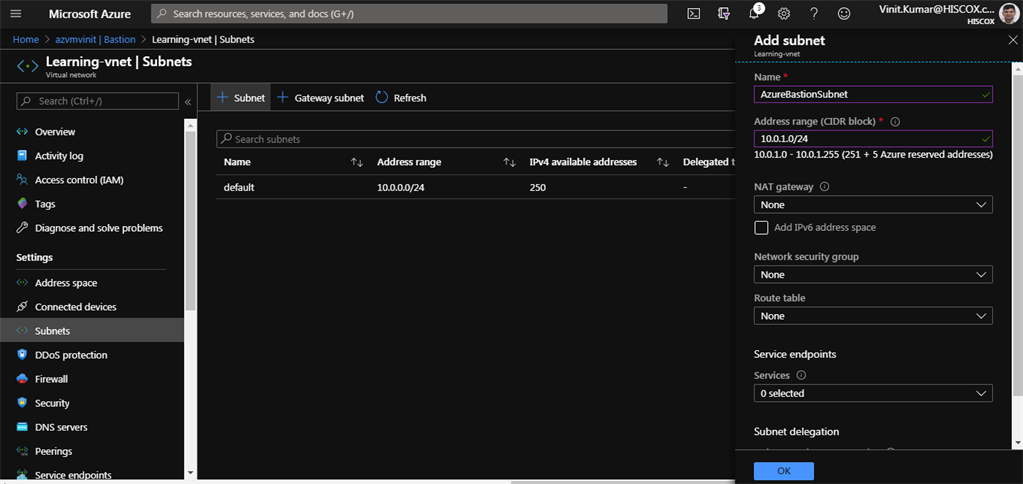Click the user account avatar
The height and width of the screenshot is (484, 1023).
pos(1007,14)
